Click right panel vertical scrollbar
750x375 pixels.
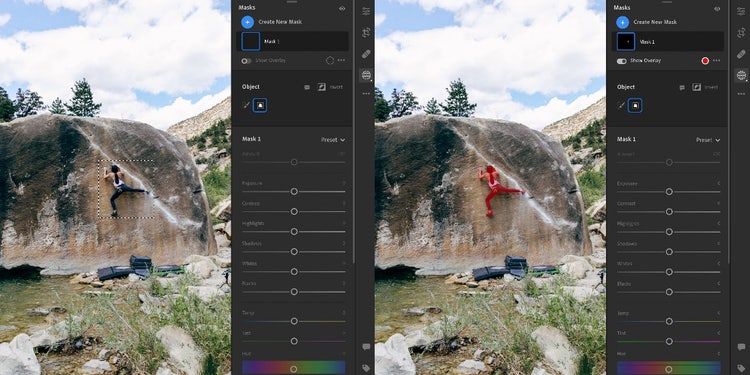[x=728, y=132]
